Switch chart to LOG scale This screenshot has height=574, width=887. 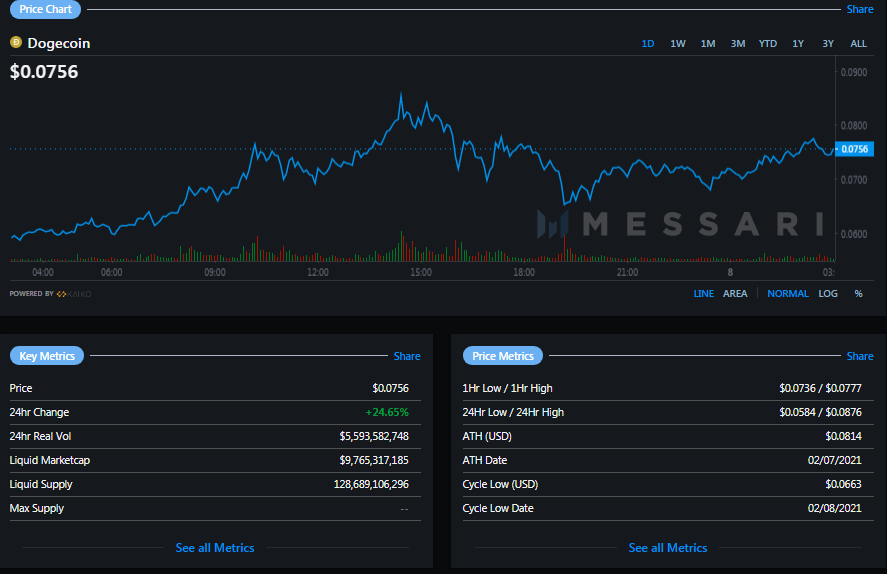click(828, 294)
